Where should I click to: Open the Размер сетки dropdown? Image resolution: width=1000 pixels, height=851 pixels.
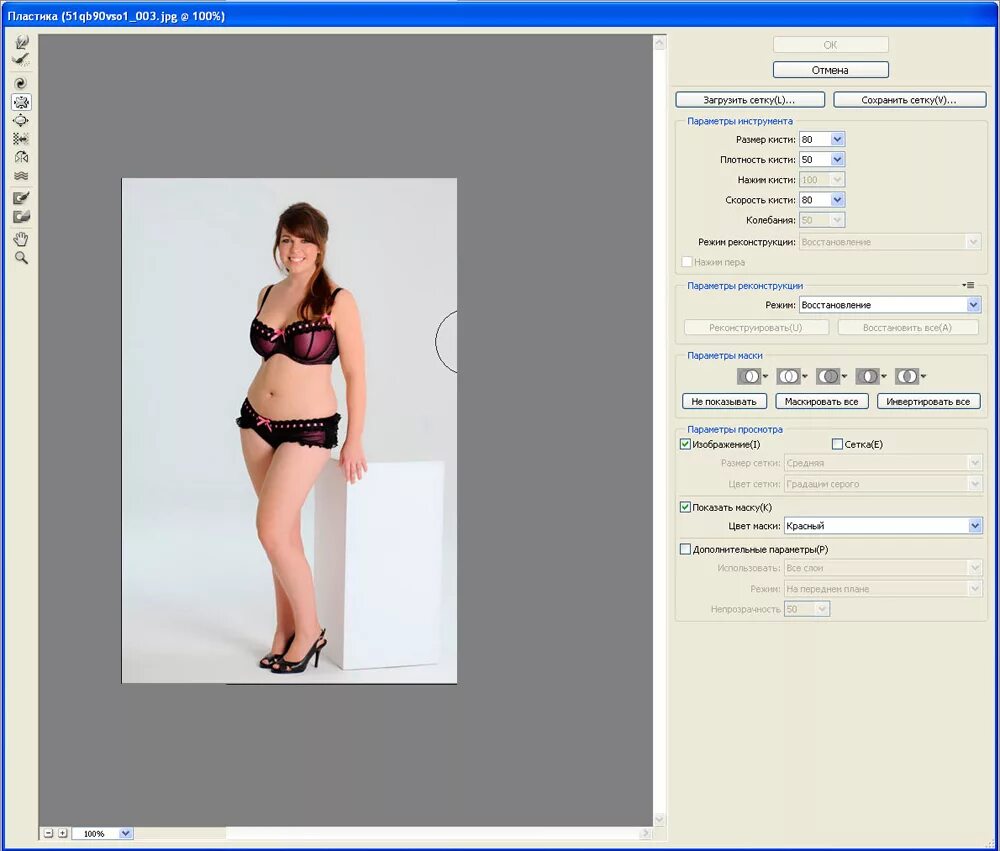[883, 463]
